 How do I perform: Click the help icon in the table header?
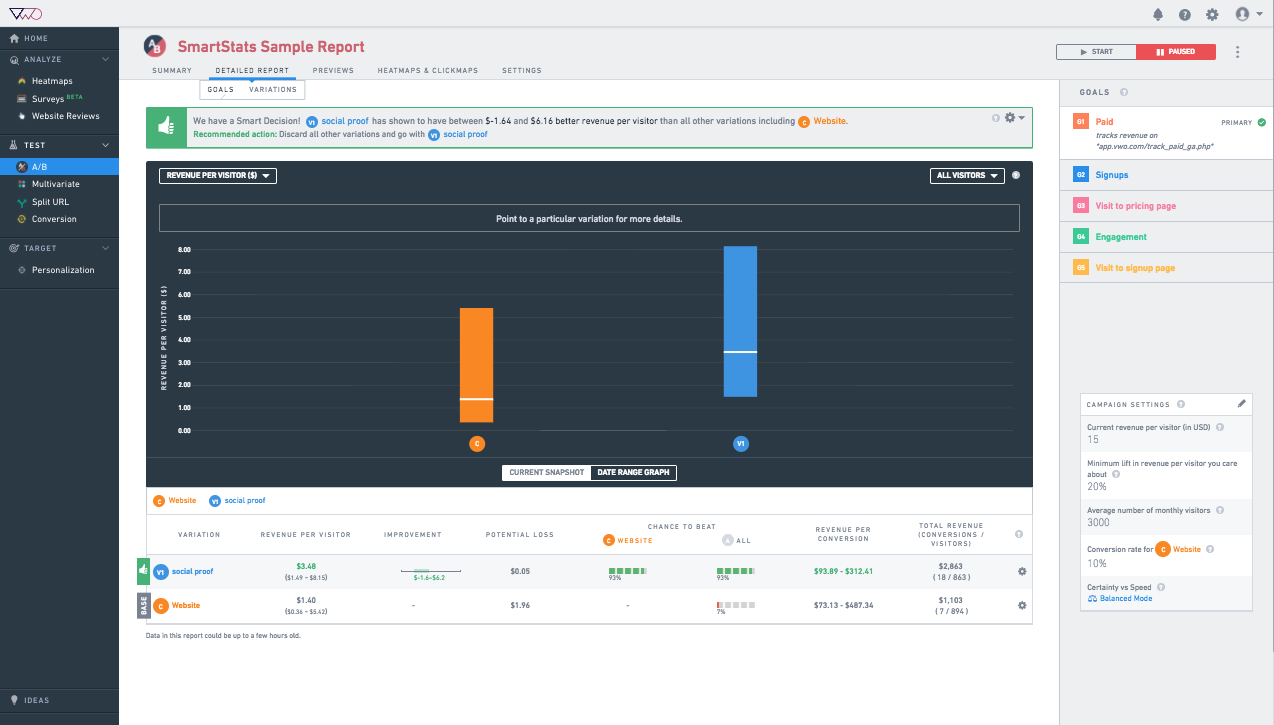click(x=1018, y=534)
